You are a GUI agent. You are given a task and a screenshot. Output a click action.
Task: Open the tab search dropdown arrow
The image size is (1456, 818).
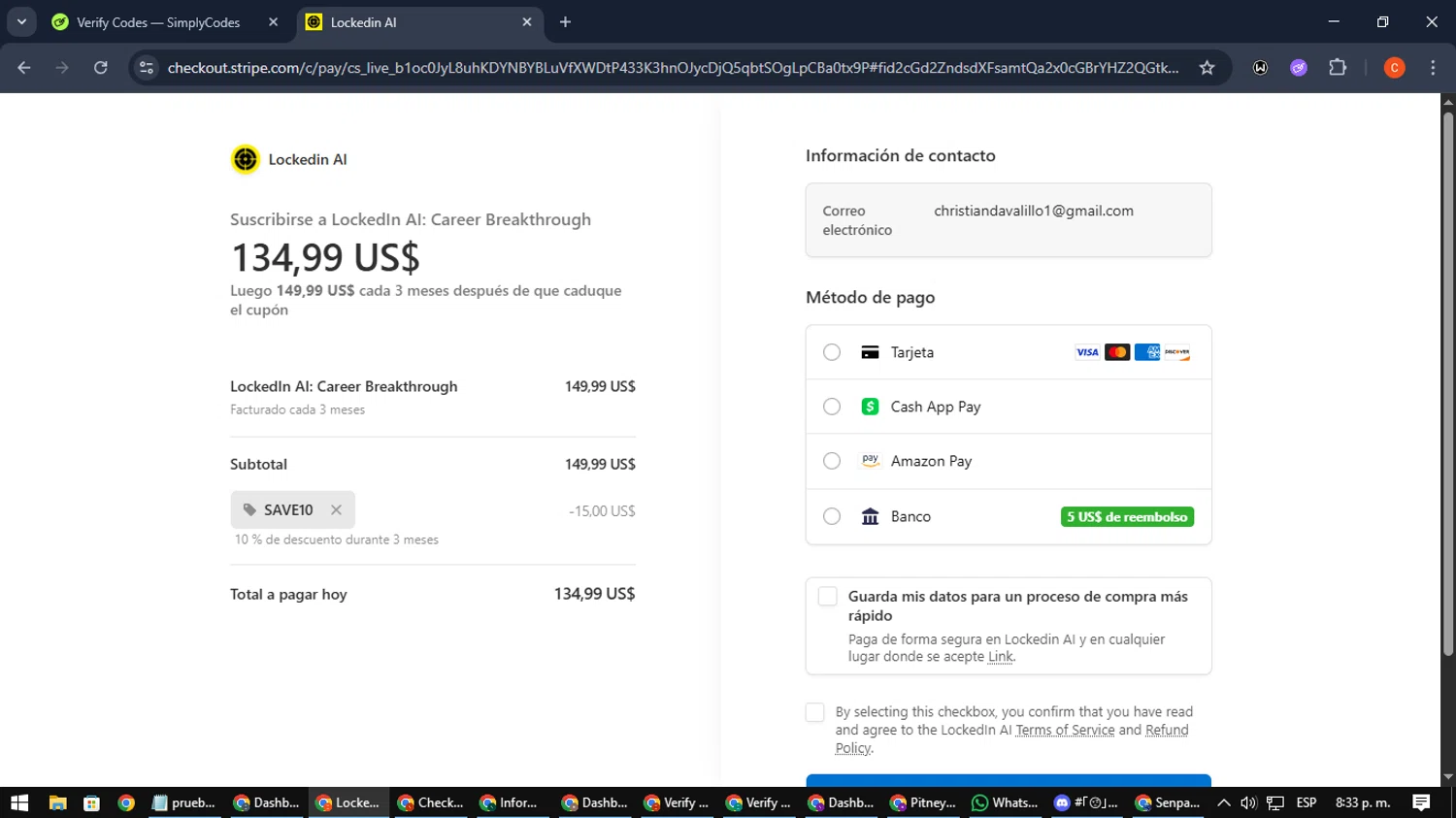click(21, 21)
